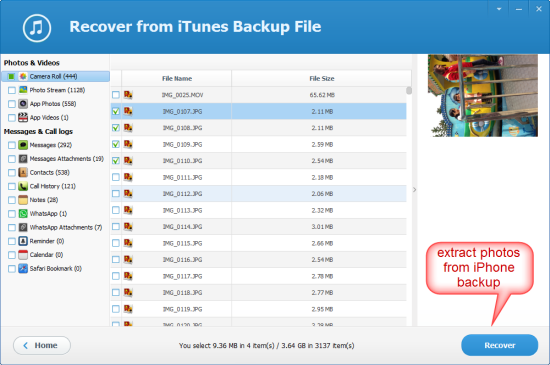Uncheck the IMG_0107.JPG checkbox
The image size is (550, 365).
pos(116,111)
